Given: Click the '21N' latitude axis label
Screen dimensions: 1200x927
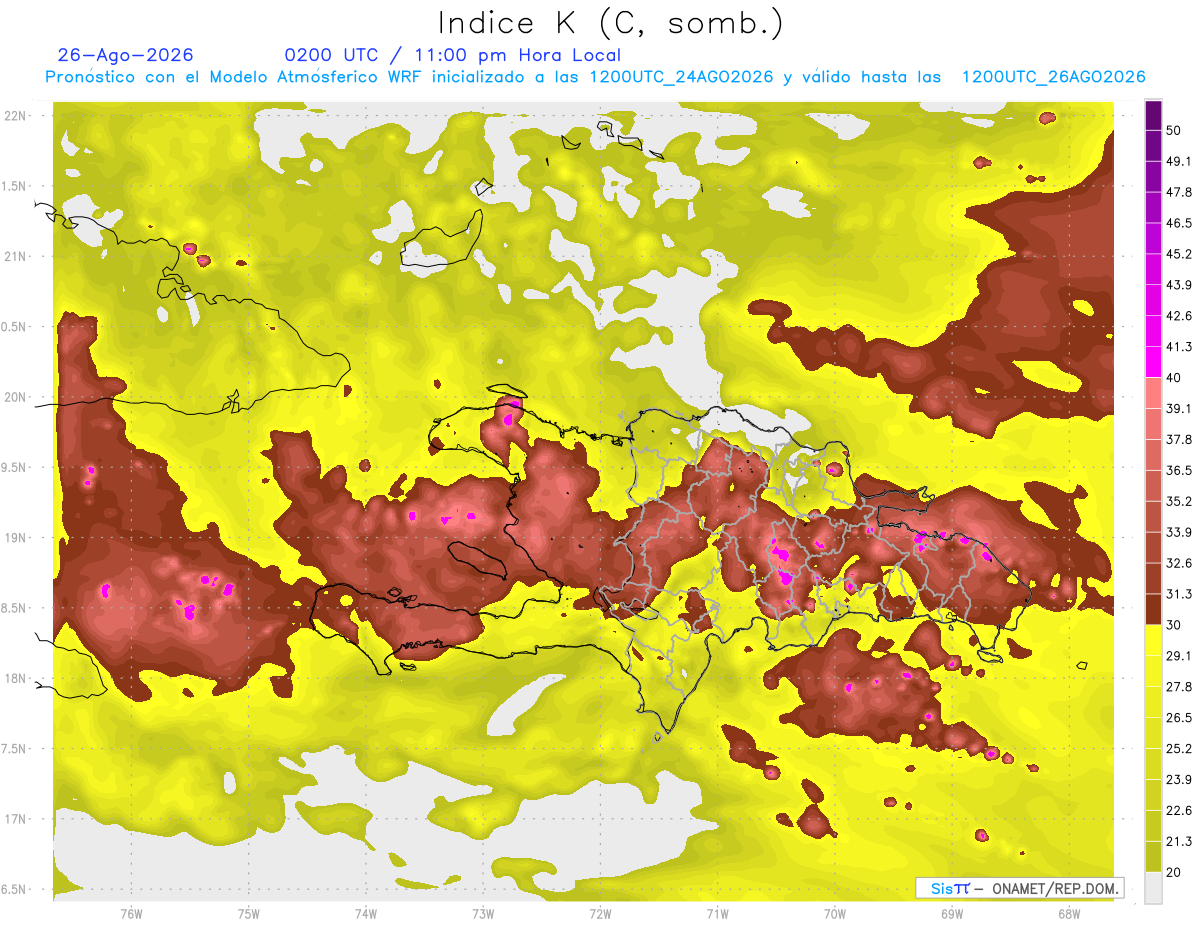Looking at the screenshot, I should [x=16, y=257].
